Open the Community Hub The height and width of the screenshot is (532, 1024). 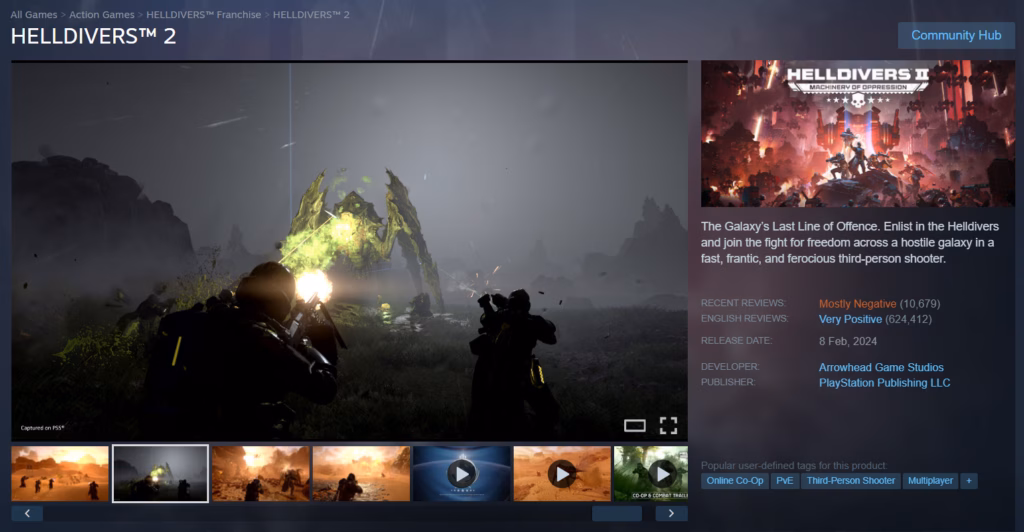tap(956, 35)
